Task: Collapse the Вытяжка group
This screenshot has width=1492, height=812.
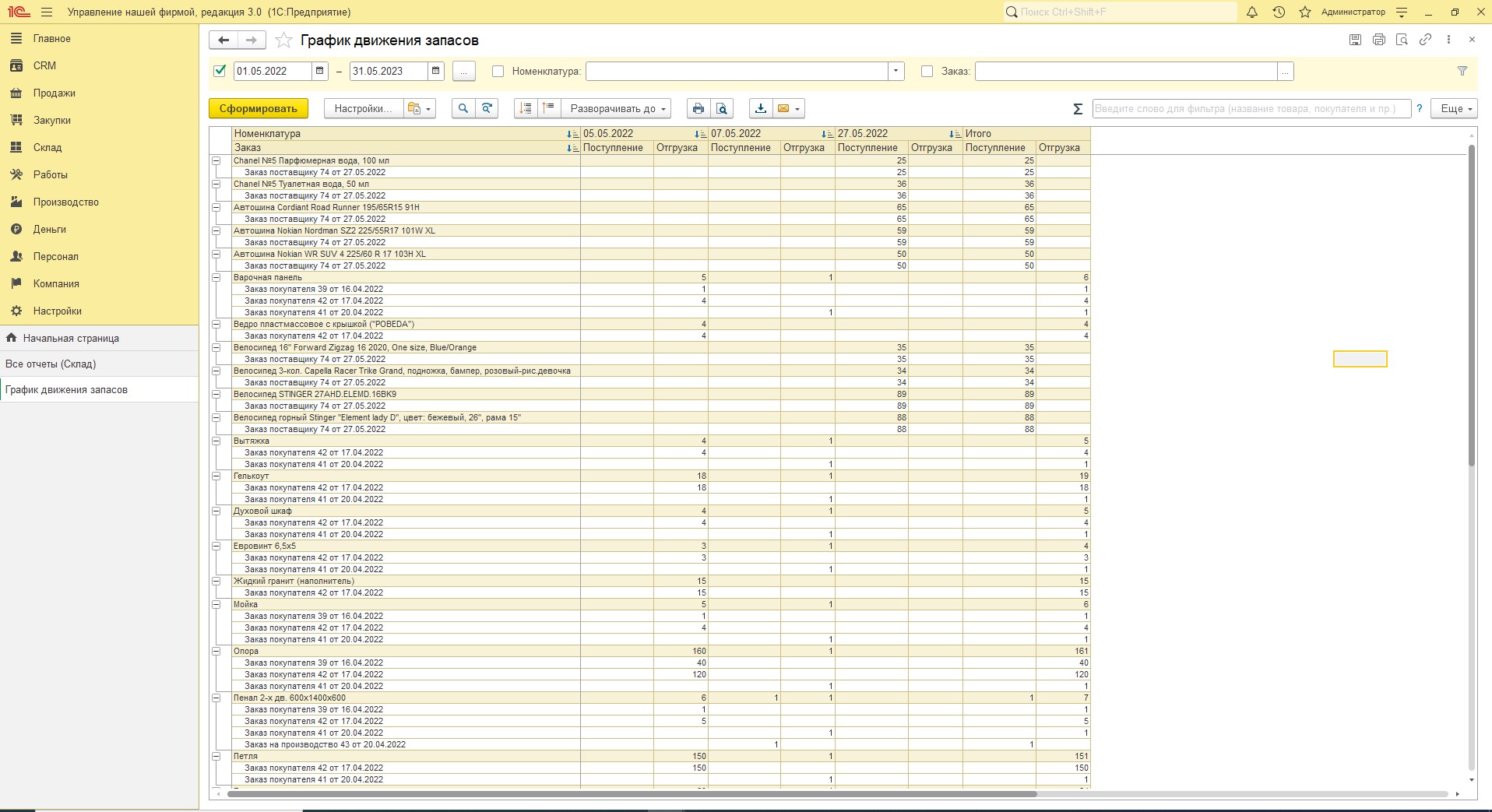Action: click(216, 441)
